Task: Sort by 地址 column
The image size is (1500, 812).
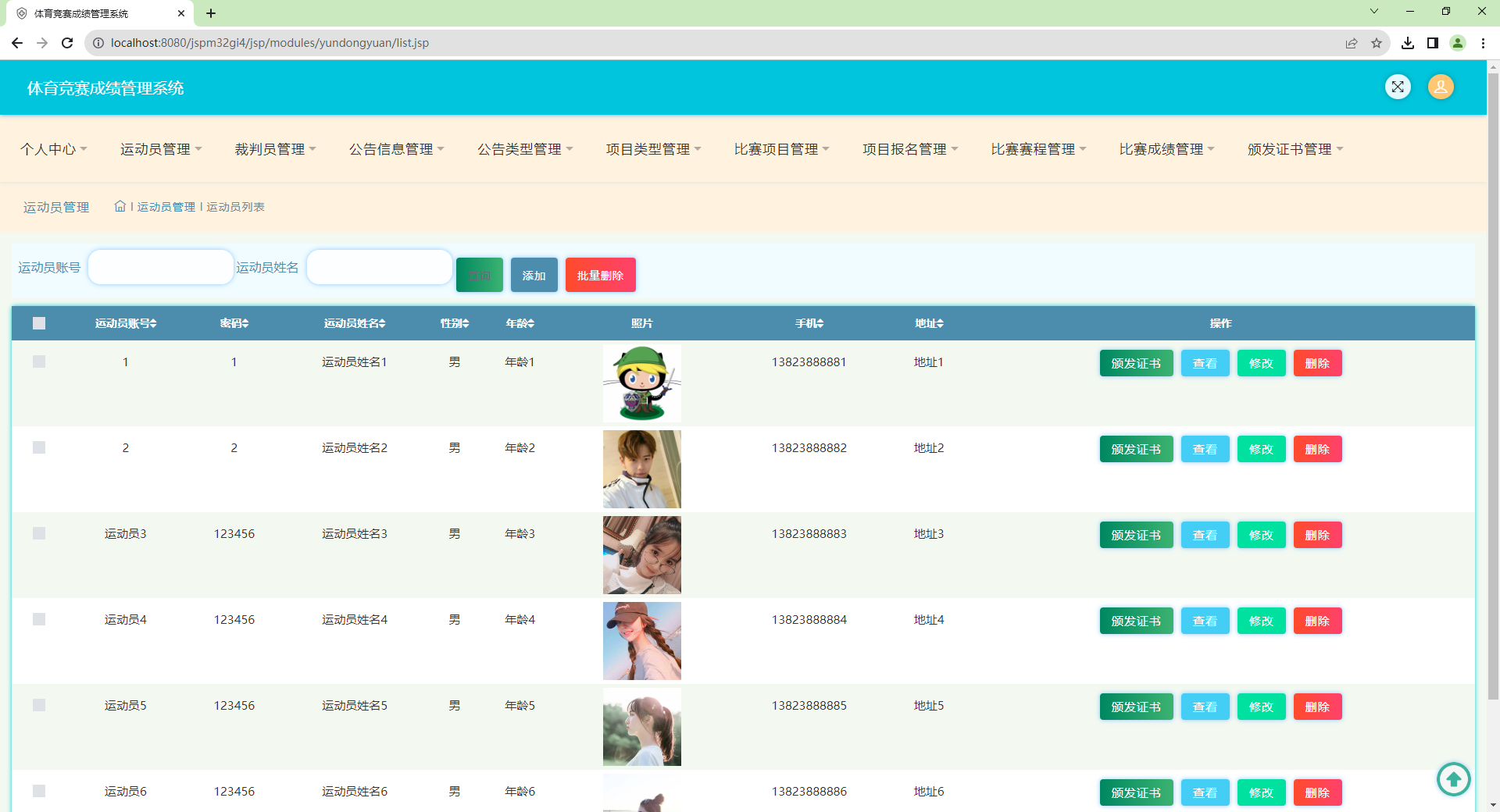Action: click(x=930, y=323)
